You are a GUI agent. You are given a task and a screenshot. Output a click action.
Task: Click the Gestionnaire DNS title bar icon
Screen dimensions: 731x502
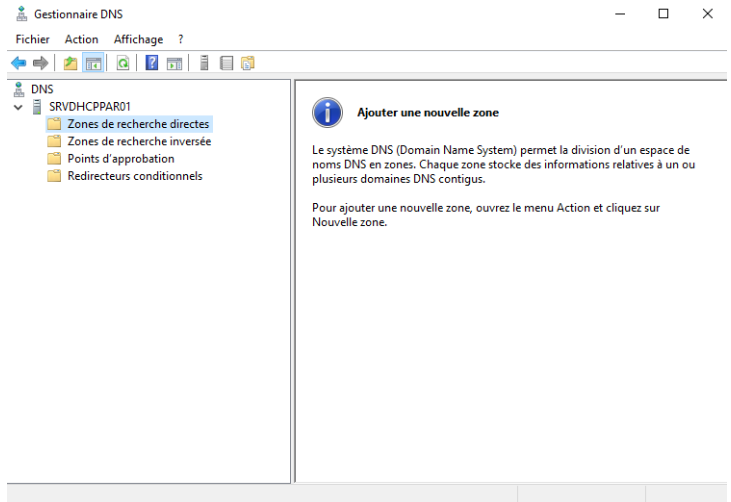coord(21,14)
